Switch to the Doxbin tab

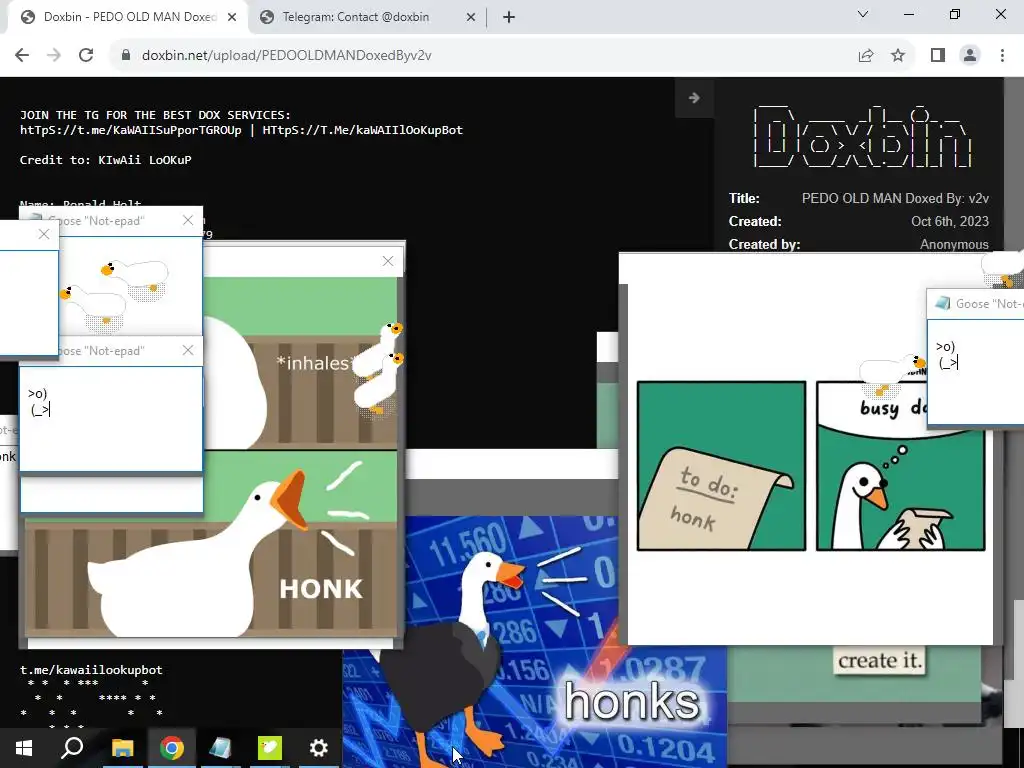point(129,17)
